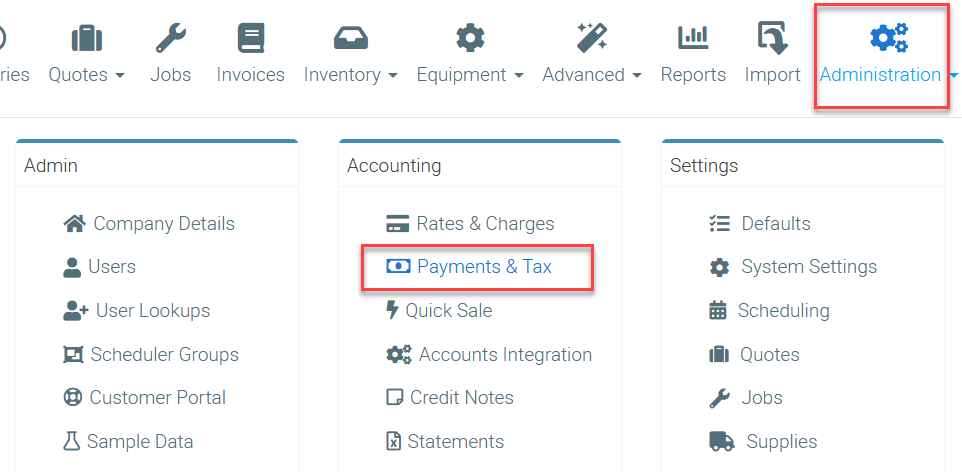Click the Reports bar chart icon

(693, 38)
